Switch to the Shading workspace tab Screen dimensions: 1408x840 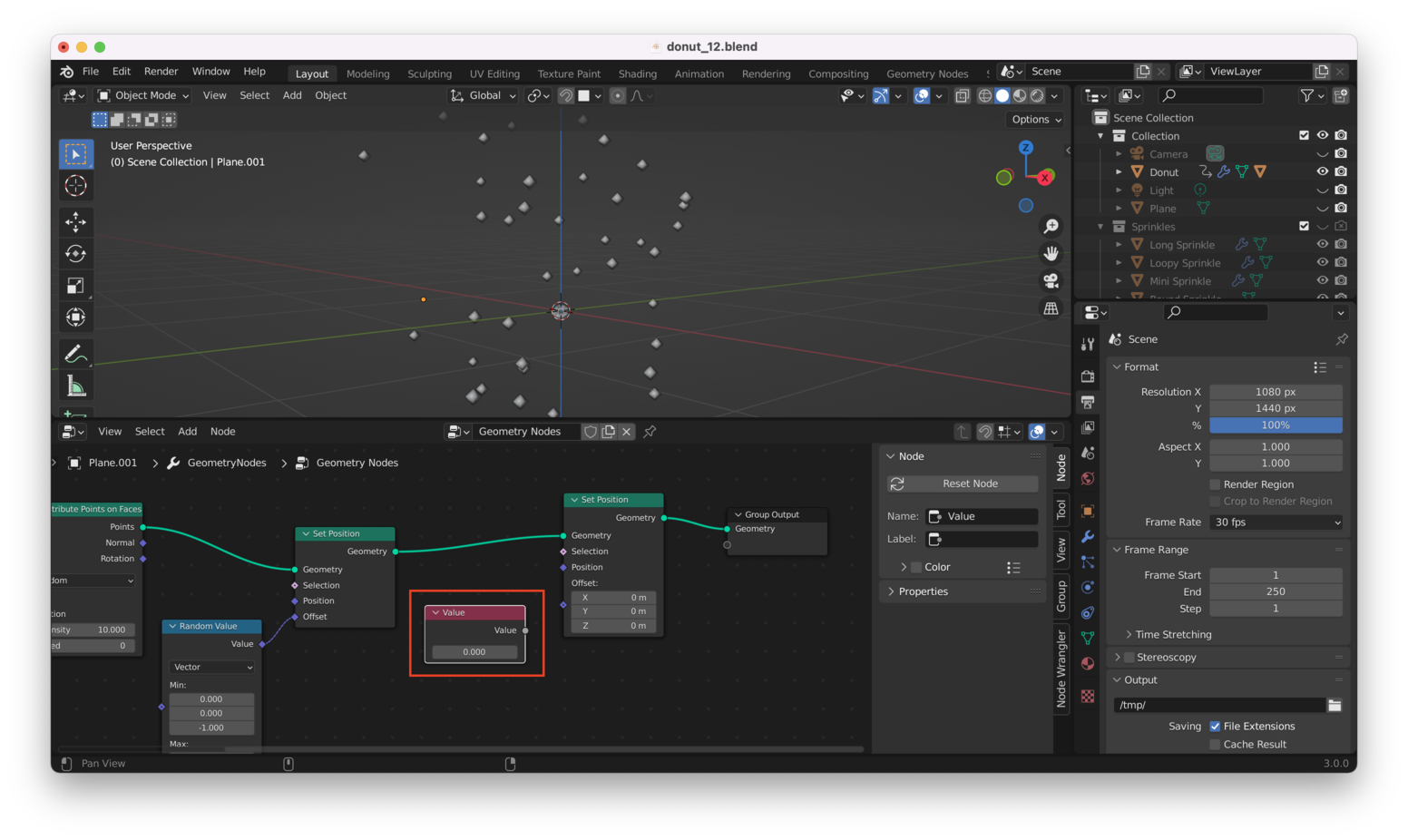[x=638, y=73]
